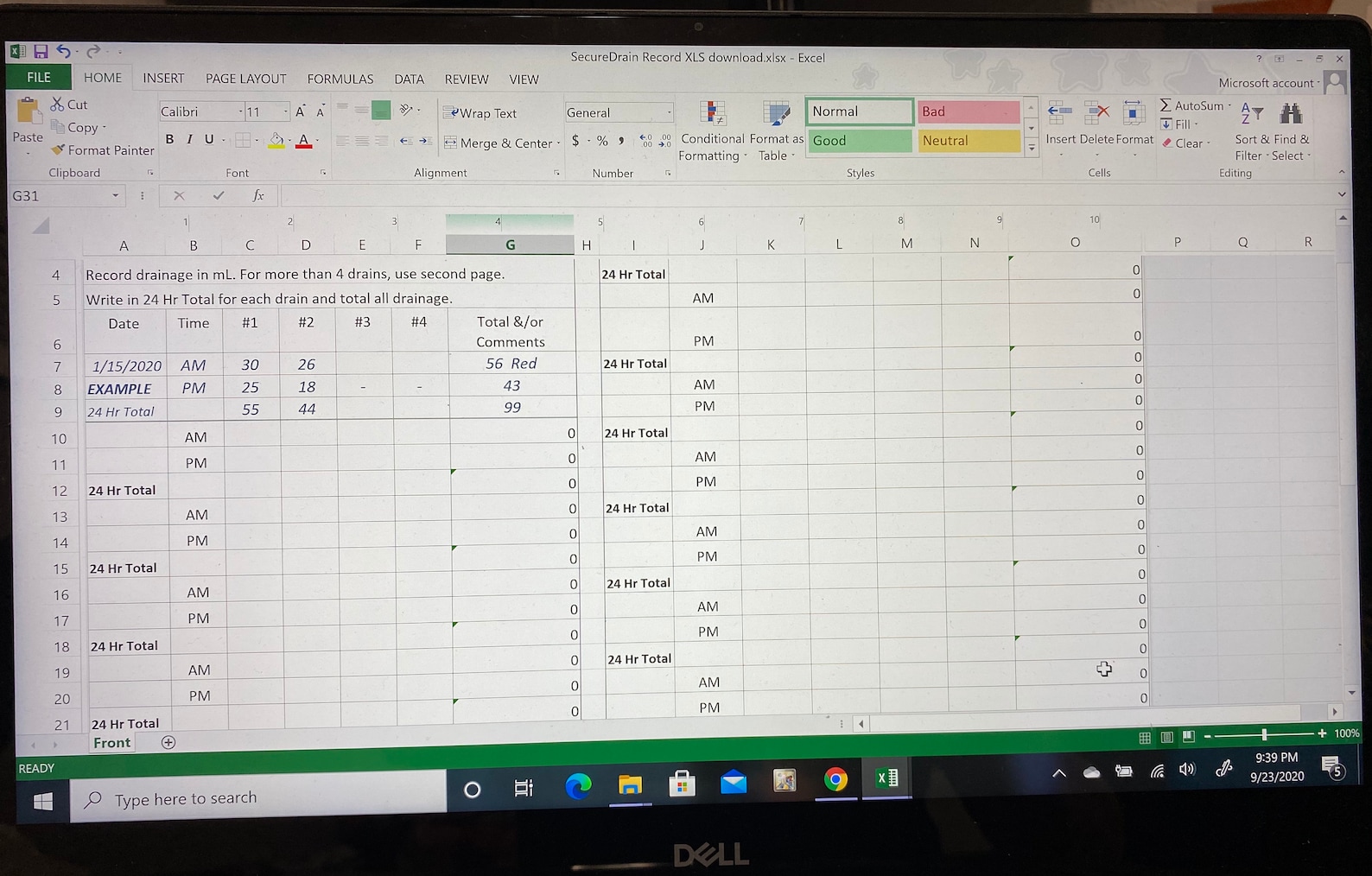The width and height of the screenshot is (1372, 876).
Task: Increase font size with the large A
Action: tap(300, 111)
